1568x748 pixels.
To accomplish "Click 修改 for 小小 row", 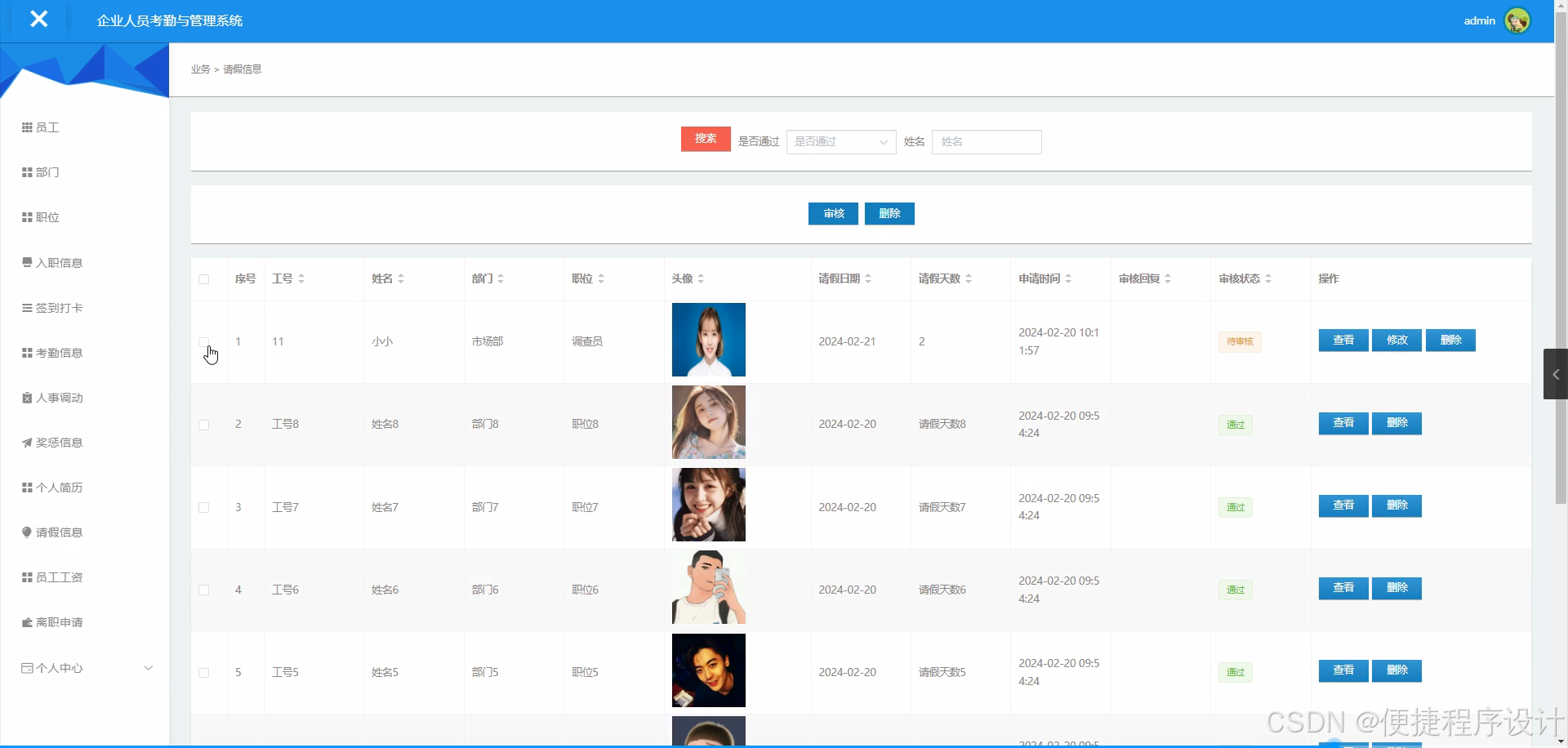I will click(1396, 341).
